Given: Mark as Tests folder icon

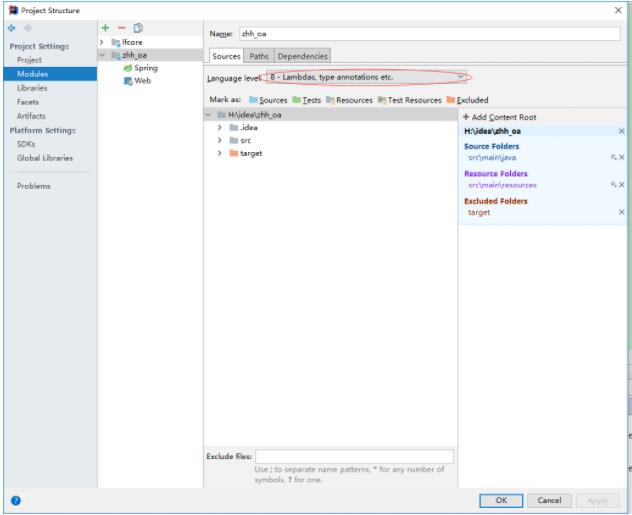Looking at the screenshot, I should pos(297,100).
